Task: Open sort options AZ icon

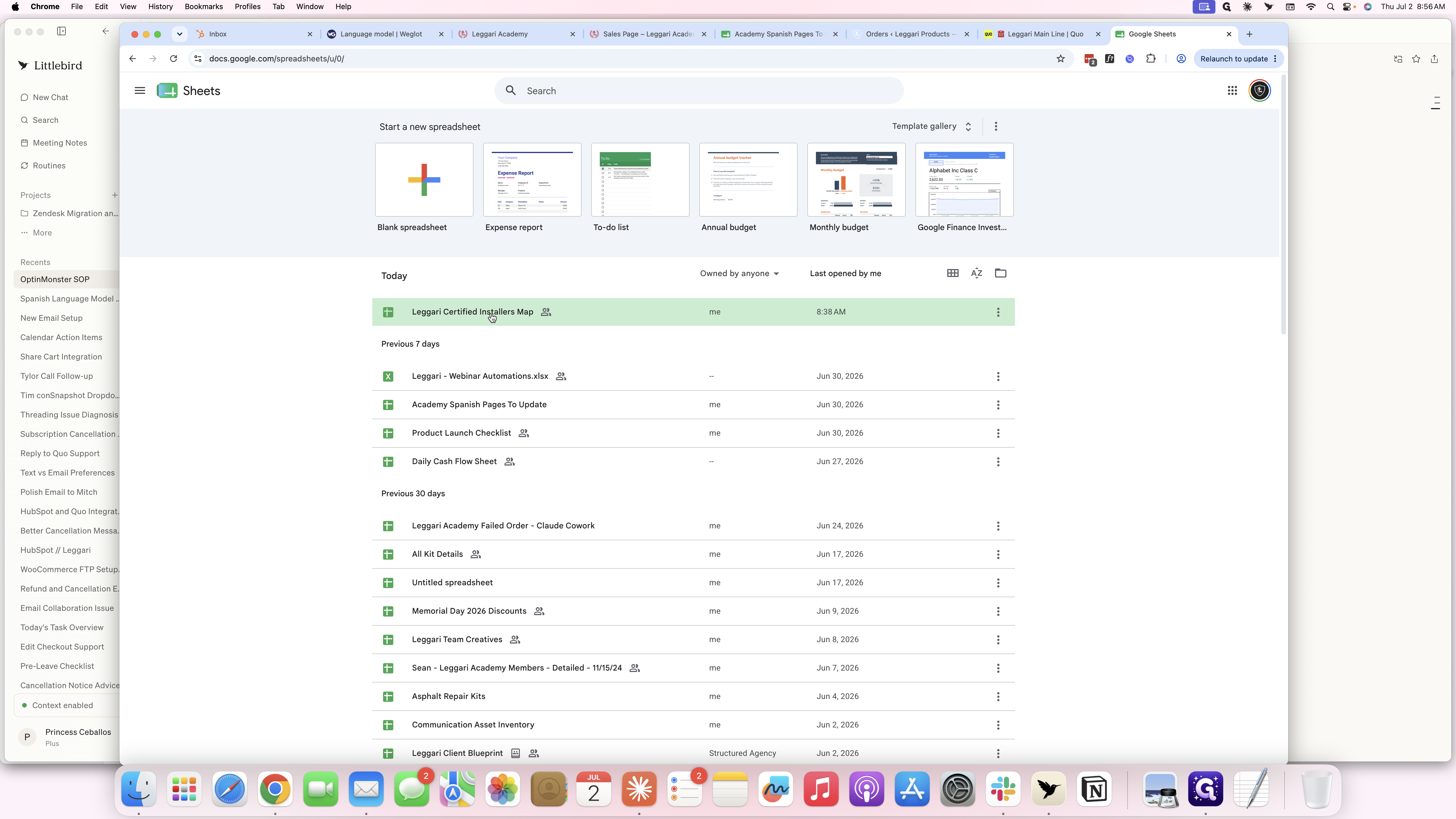Action: (976, 273)
